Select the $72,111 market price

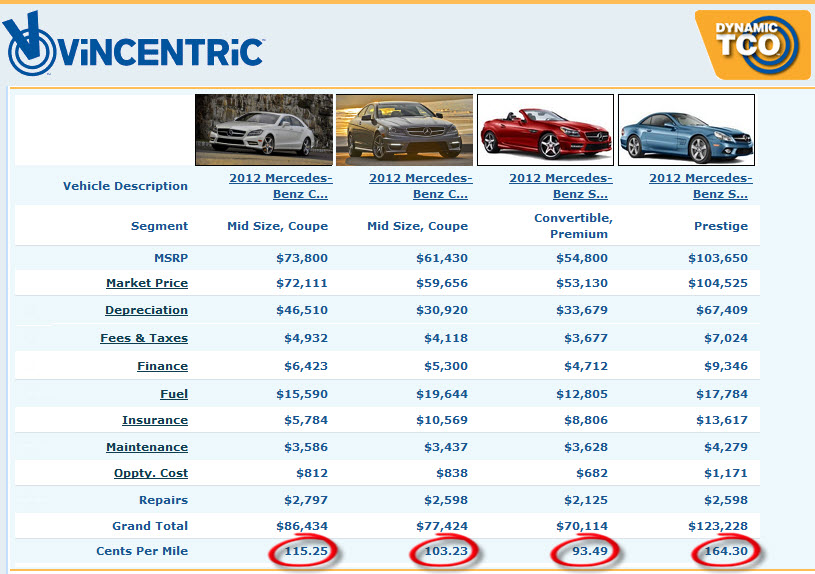[x=302, y=283]
